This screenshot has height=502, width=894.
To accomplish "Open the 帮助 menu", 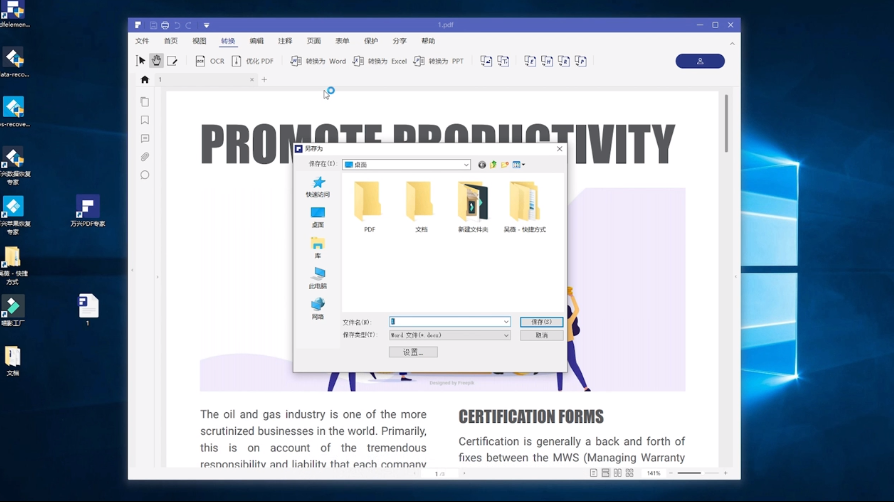I will tap(428, 41).
